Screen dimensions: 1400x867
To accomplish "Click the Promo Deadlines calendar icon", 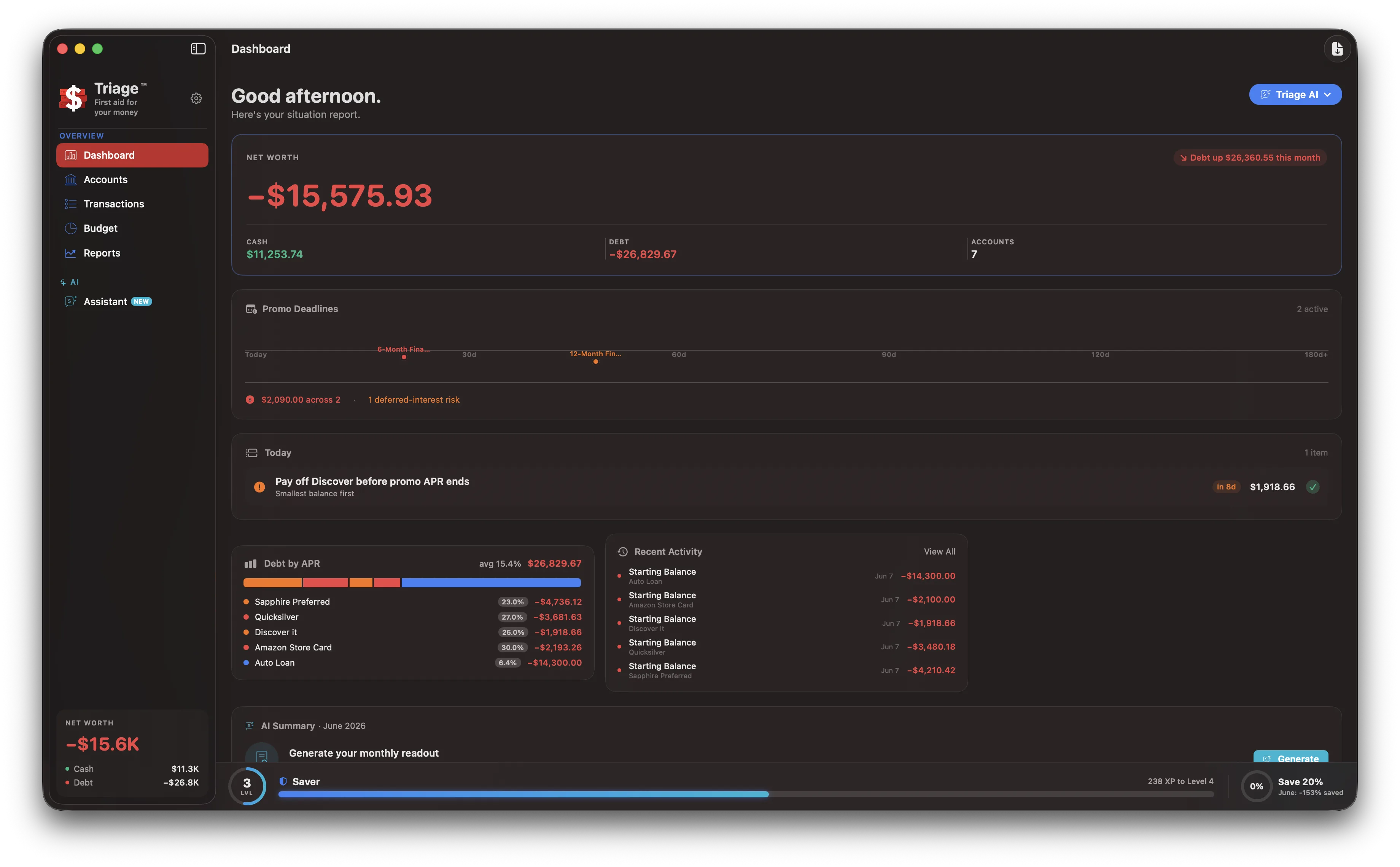I will click(x=251, y=309).
